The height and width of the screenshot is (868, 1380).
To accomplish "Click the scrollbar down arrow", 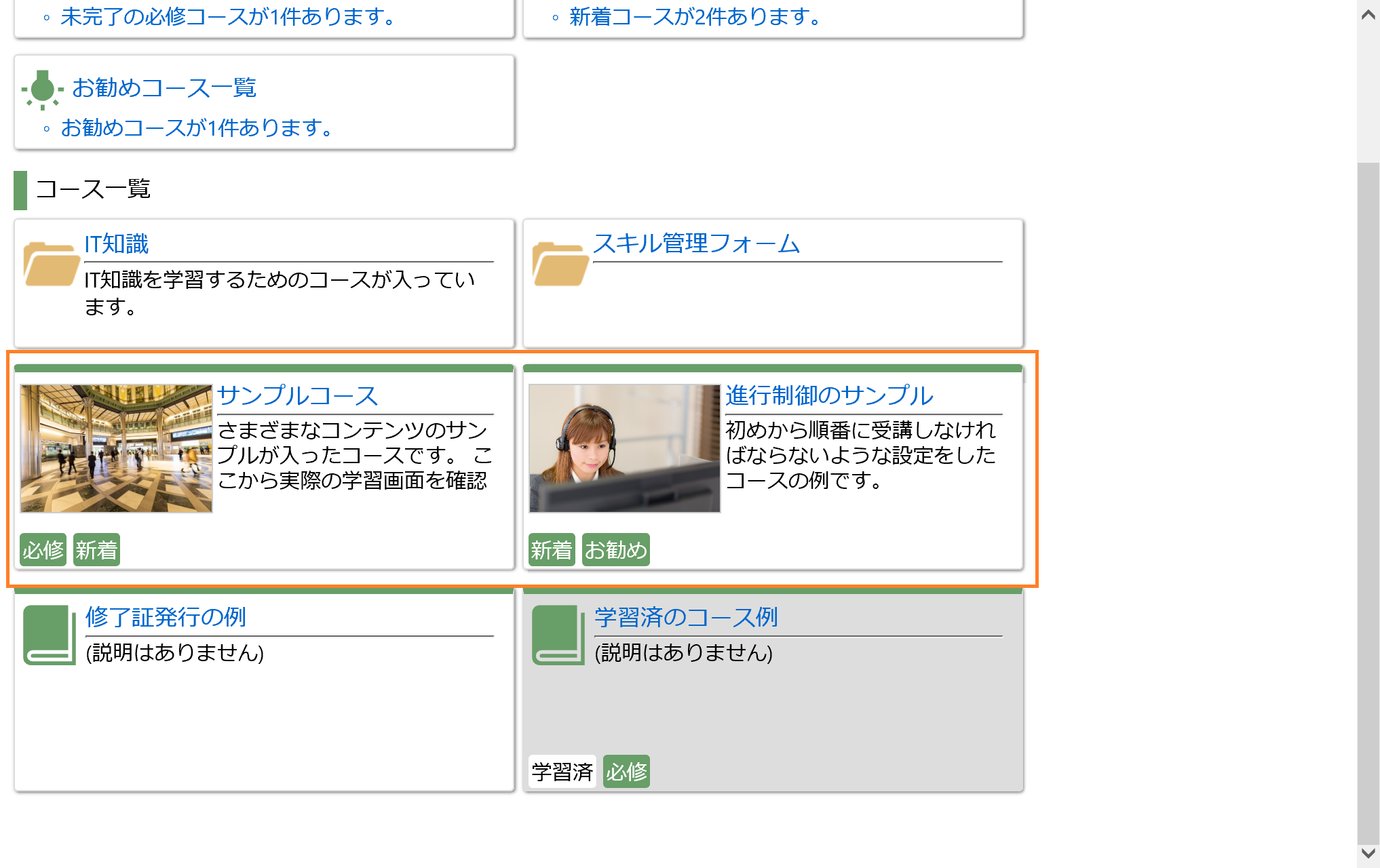I will tap(1368, 853).
